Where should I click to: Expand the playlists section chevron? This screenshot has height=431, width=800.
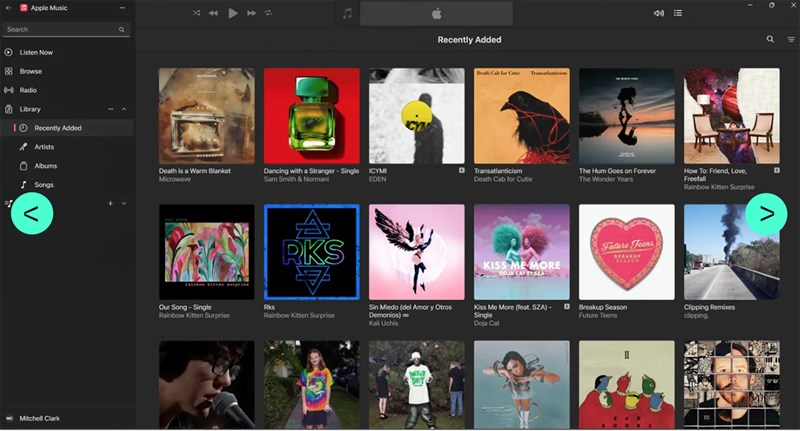coord(124,204)
